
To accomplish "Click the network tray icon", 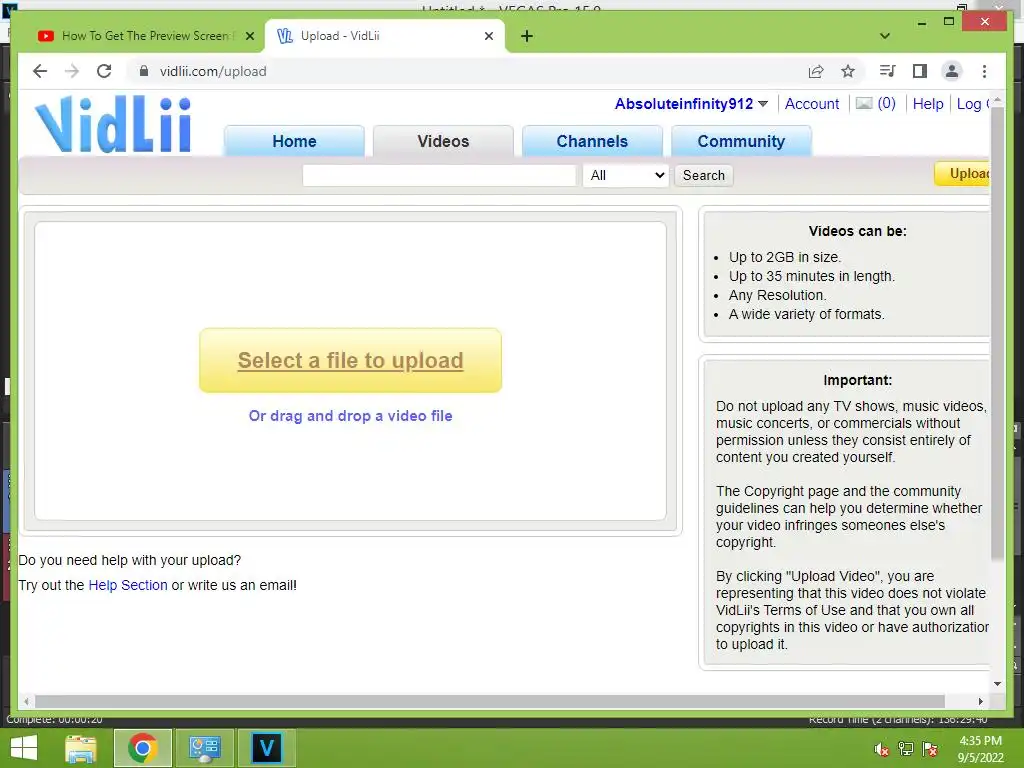I will click(906, 749).
